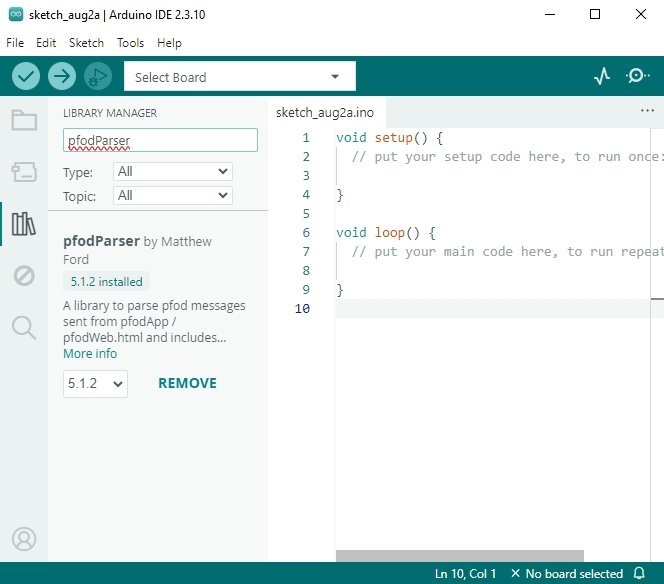Open the Search sidebar panel
Image resolution: width=664 pixels, height=584 pixels.
[24, 327]
